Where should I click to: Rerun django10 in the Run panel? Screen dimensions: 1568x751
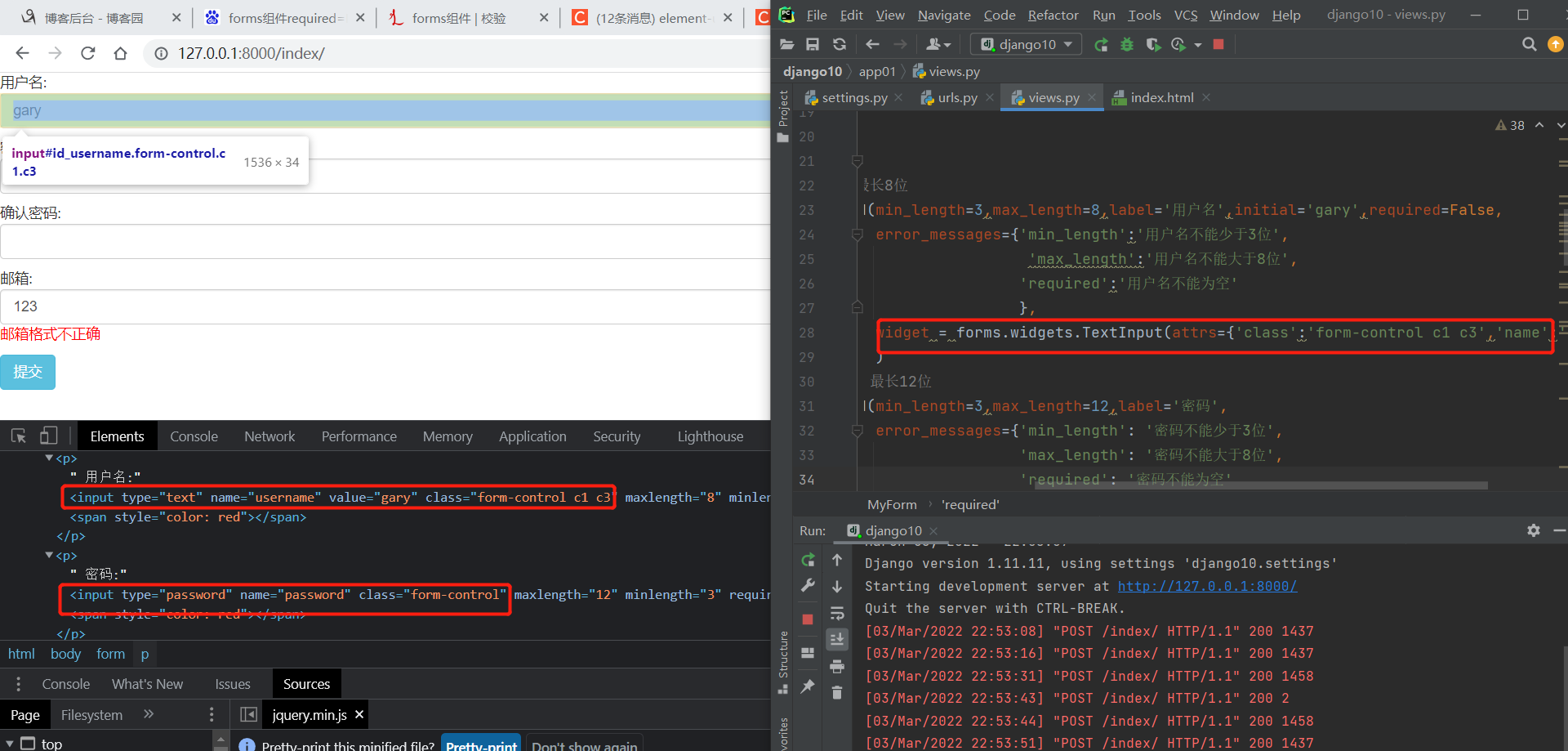(x=808, y=560)
